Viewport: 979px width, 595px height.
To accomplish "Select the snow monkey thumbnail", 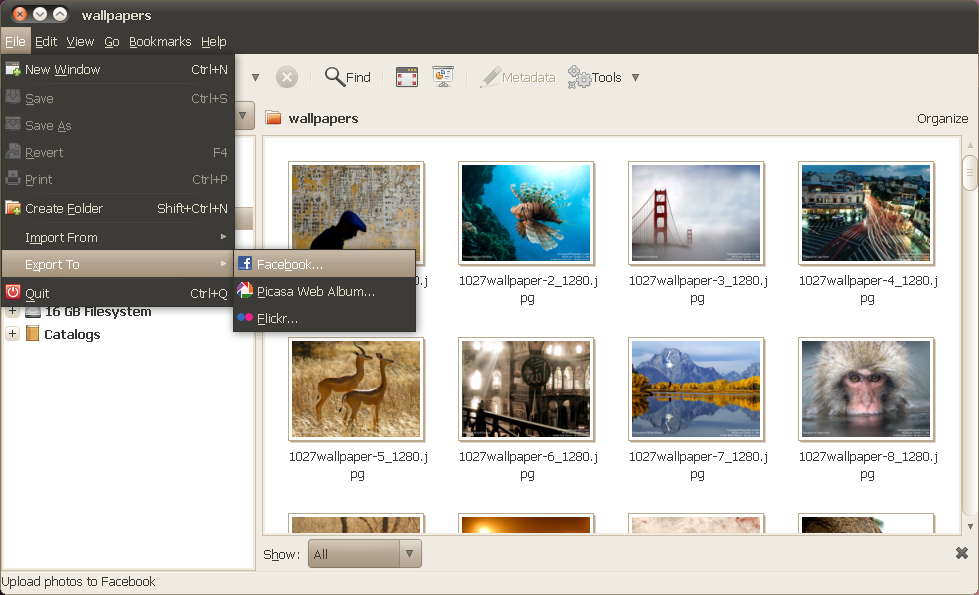I will click(866, 389).
